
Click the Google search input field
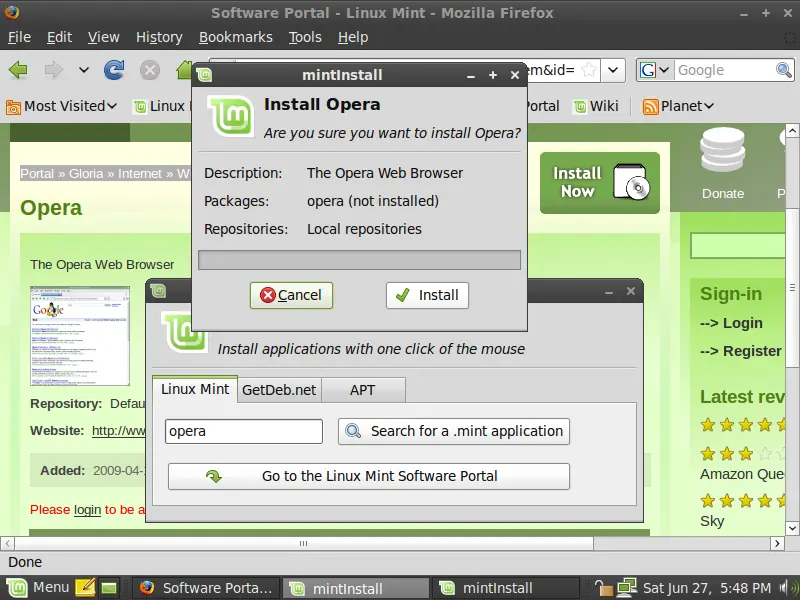724,70
